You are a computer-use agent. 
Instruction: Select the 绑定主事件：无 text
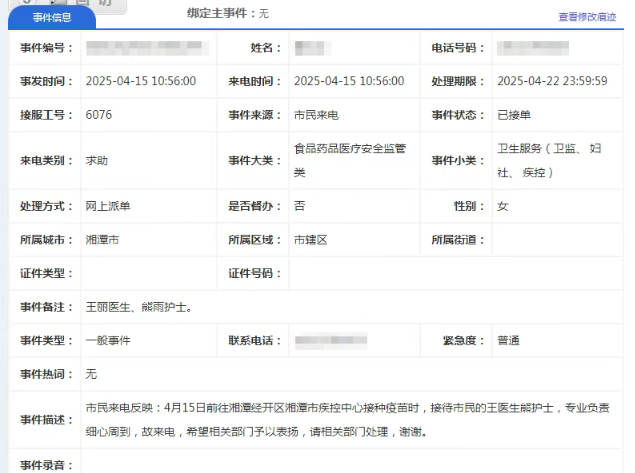[228, 13]
